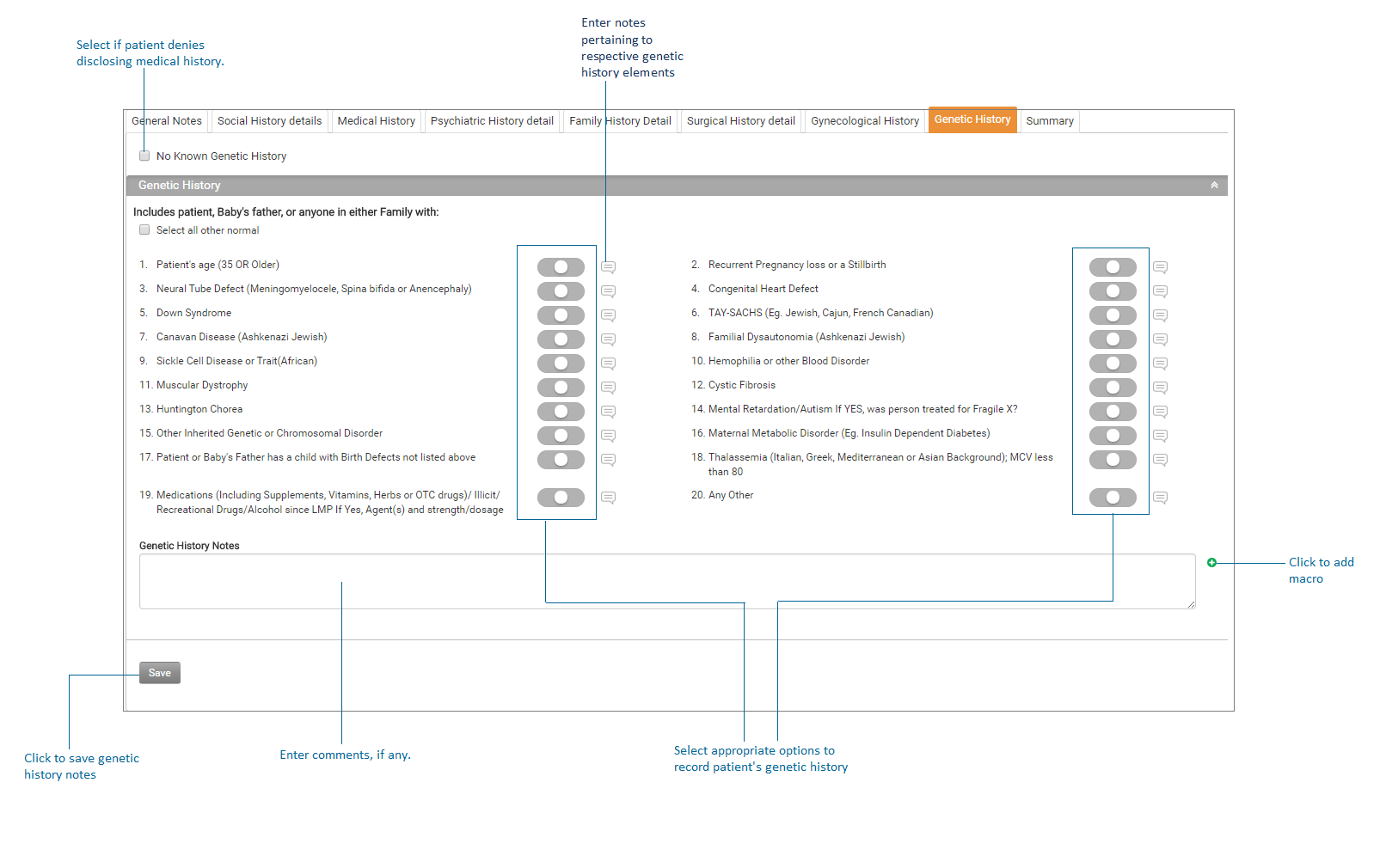Toggle the Muscular Dystrophy switch
This screenshot has height=868, width=1386.
click(561, 388)
